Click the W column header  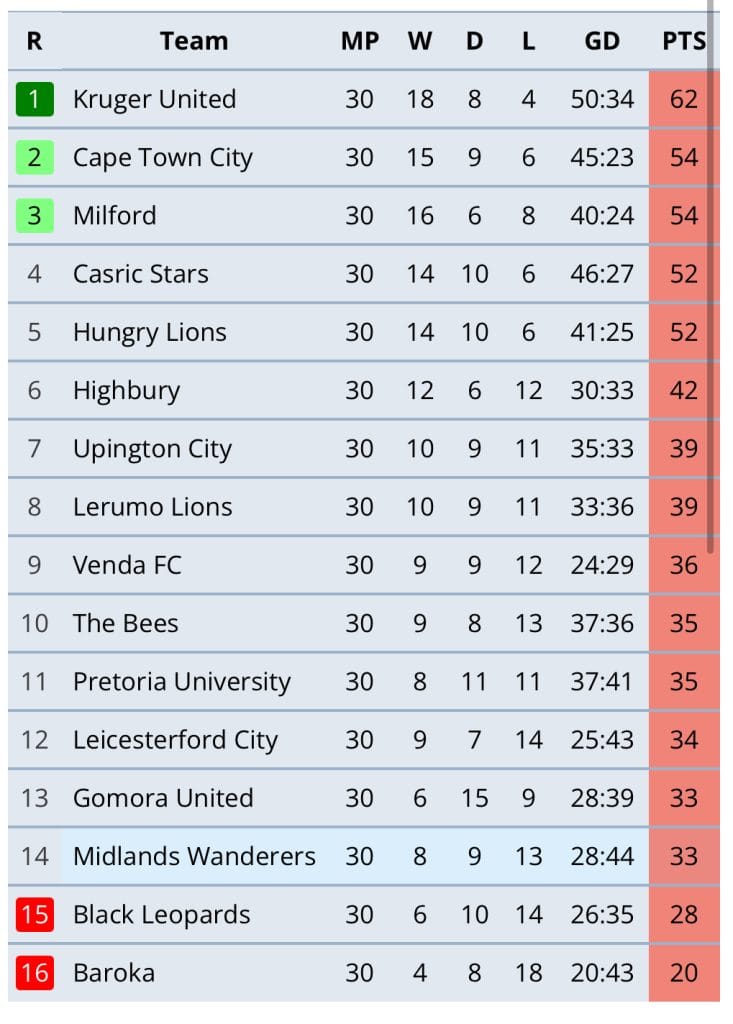coord(419,41)
